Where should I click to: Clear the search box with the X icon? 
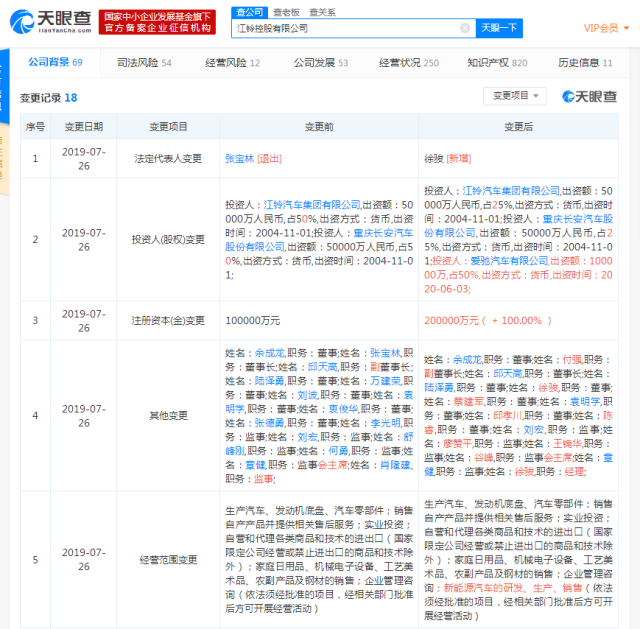[465, 28]
